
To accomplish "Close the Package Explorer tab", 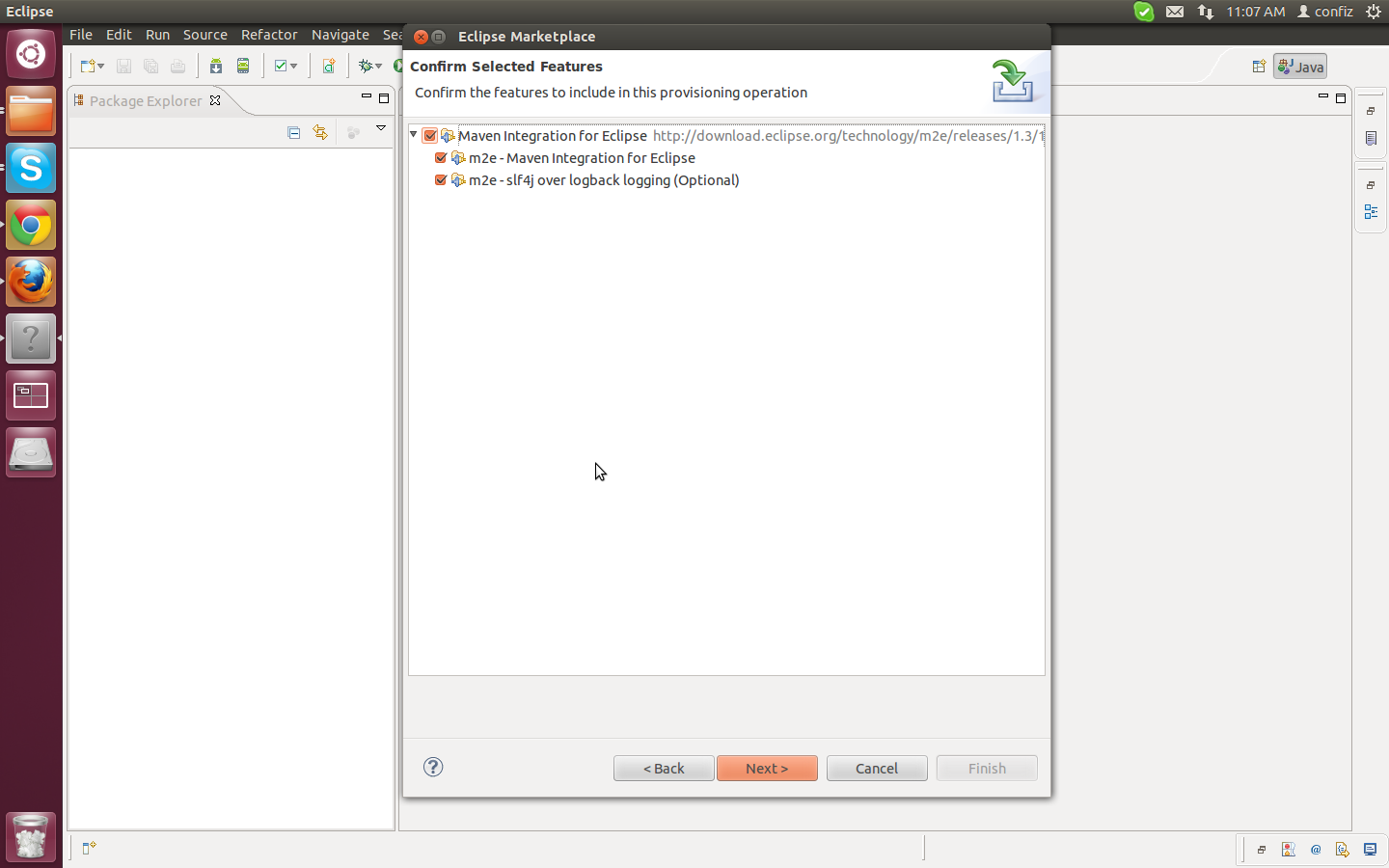I will [x=215, y=100].
